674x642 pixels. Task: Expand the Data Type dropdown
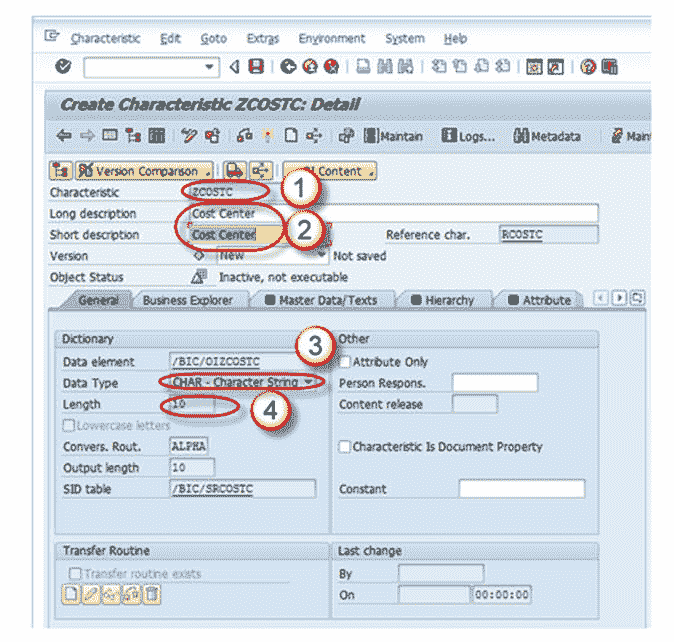[308, 382]
